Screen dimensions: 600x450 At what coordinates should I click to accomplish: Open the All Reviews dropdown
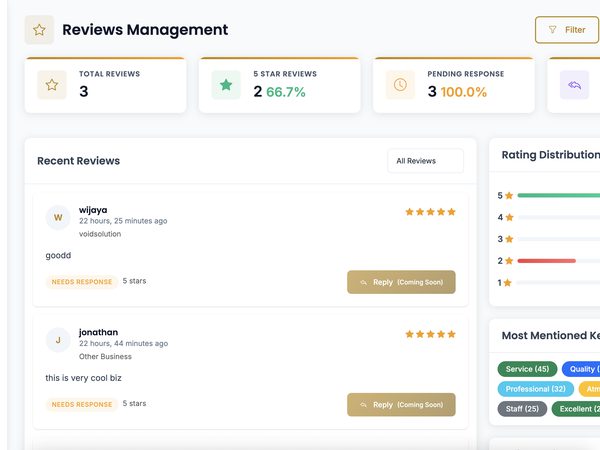click(426, 161)
